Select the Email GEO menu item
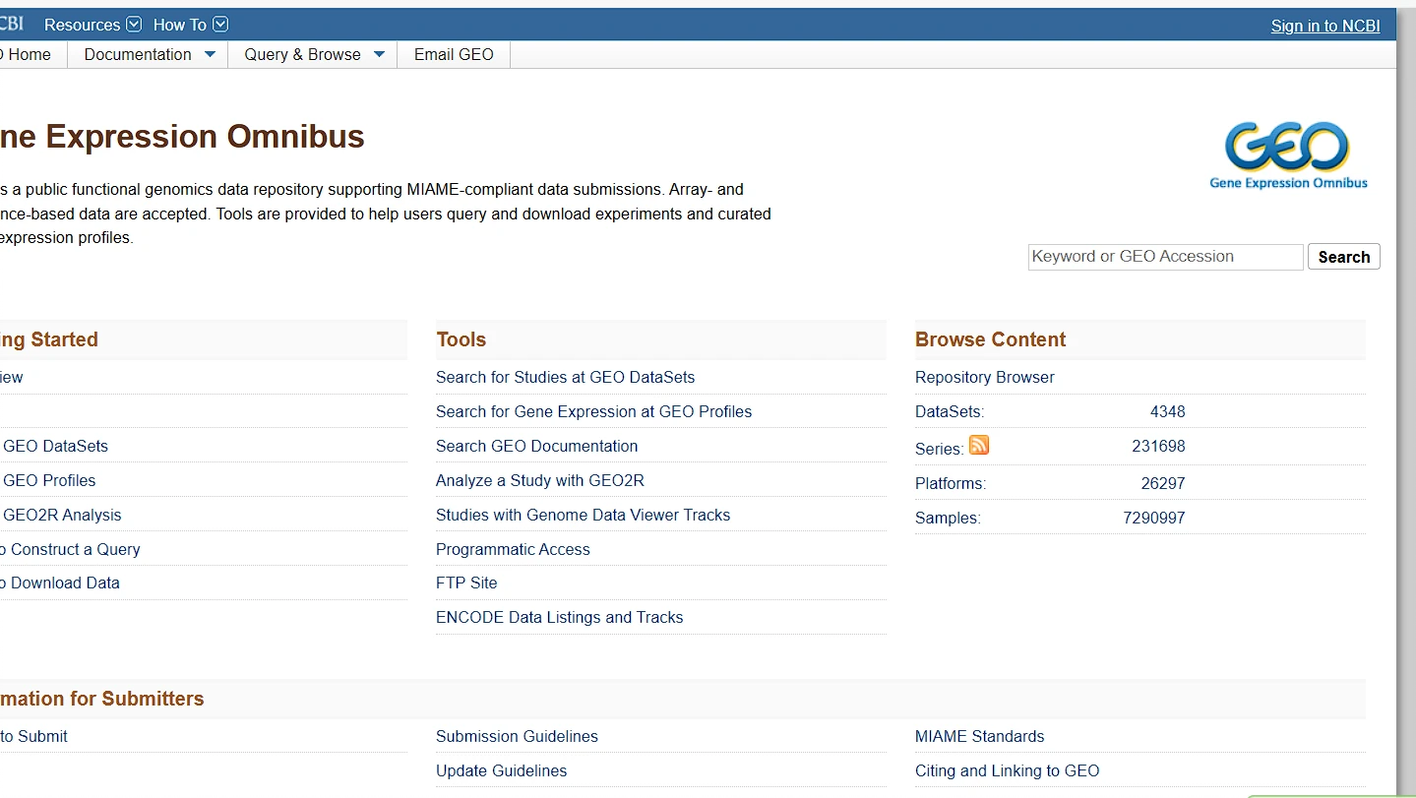 pos(454,54)
